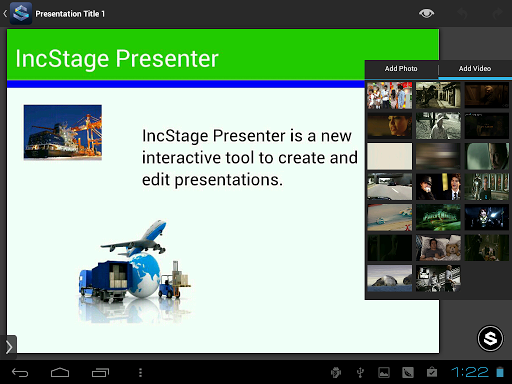Expand the slide panel chevron at bottom-left
Screen dimensions: 512x384
coord(9,347)
